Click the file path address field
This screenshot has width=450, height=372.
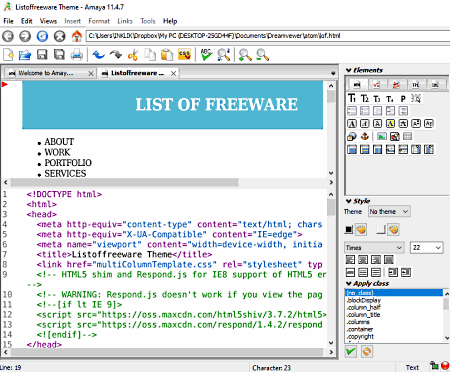tap(268, 36)
